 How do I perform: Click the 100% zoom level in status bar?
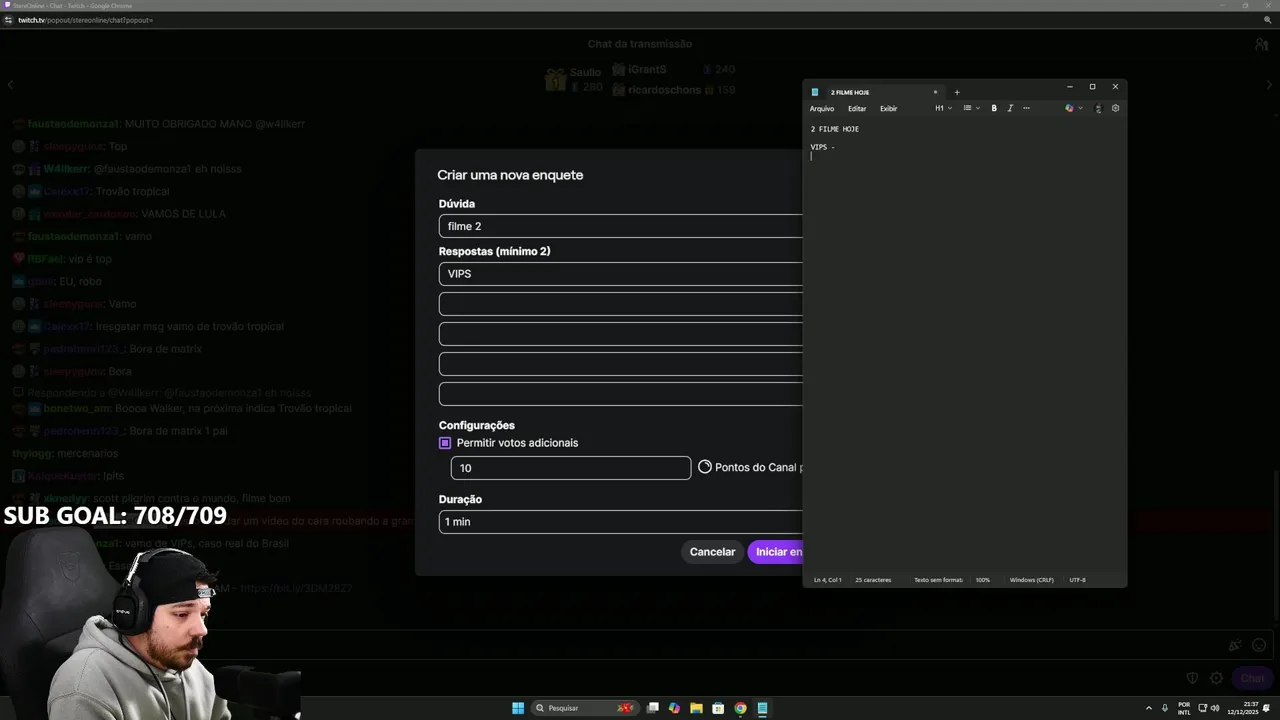tap(983, 580)
